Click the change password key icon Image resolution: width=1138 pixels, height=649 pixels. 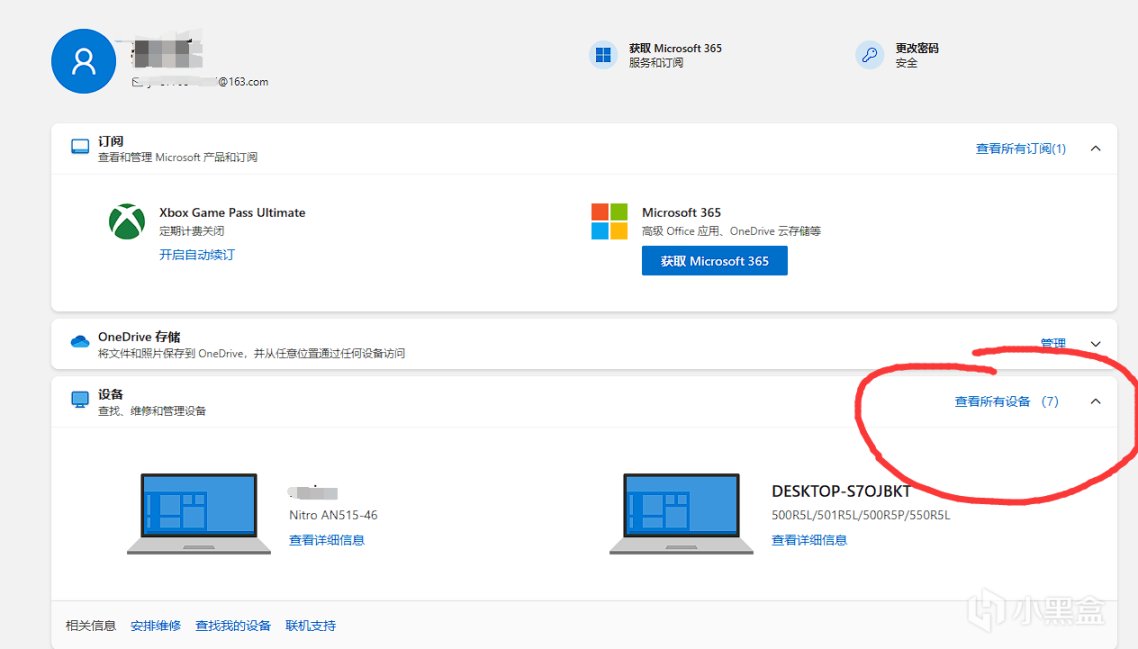pos(869,55)
